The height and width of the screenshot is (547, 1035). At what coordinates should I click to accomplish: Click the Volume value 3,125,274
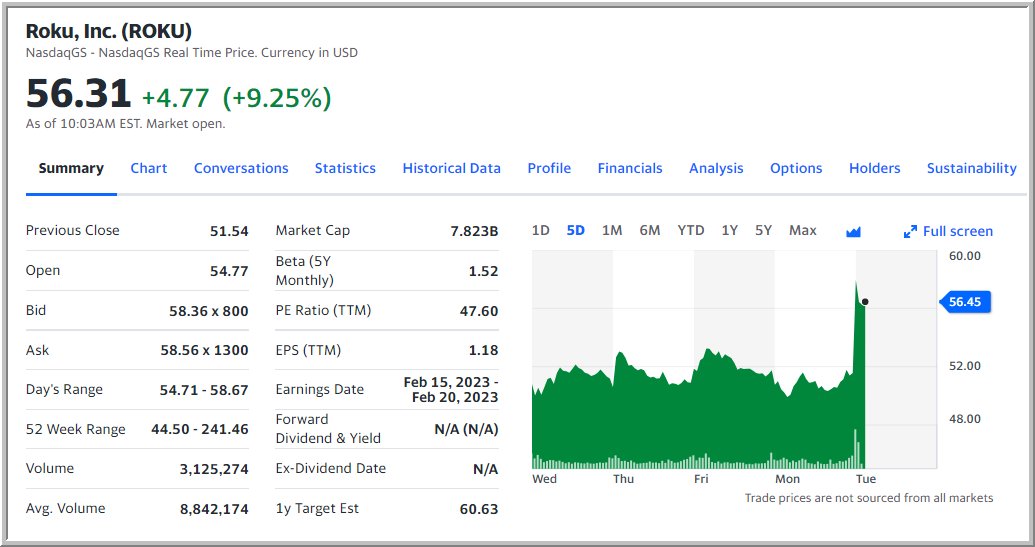tap(215, 469)
